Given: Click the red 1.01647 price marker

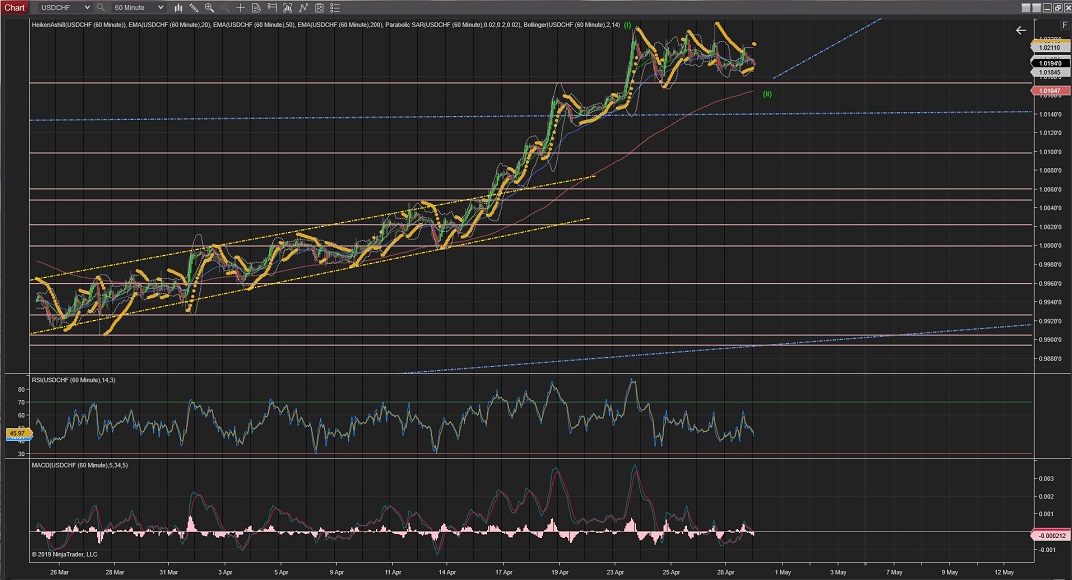Looking at the screenshot, I should point(1049,91).
